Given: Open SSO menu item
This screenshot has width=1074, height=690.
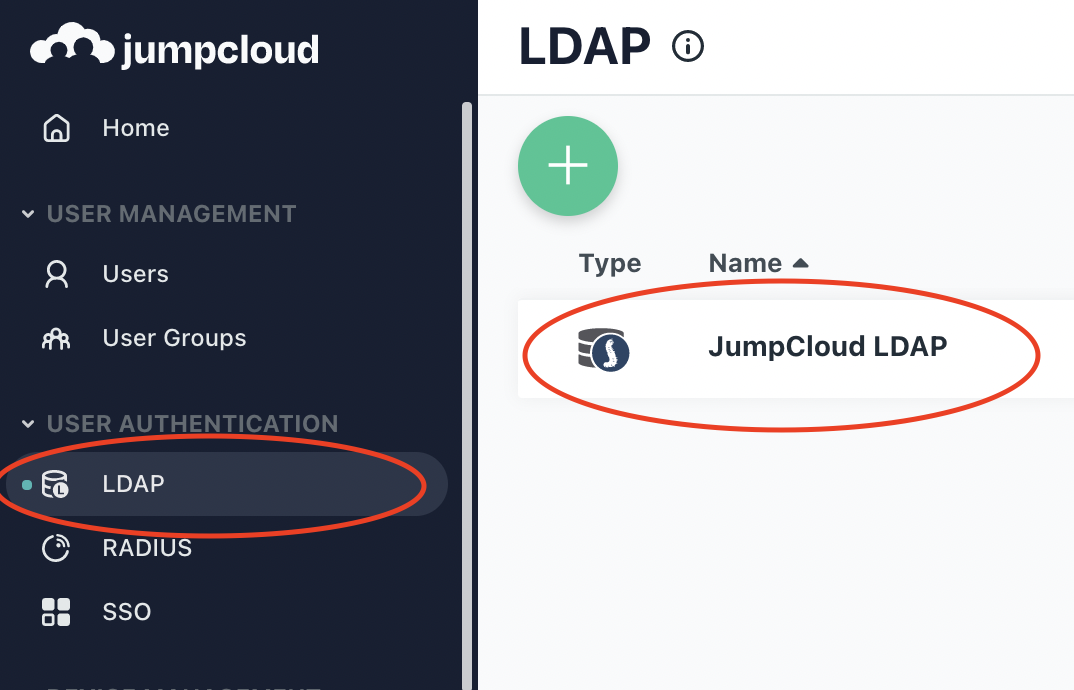Looking at the screenshot, I should coord(126,612).
